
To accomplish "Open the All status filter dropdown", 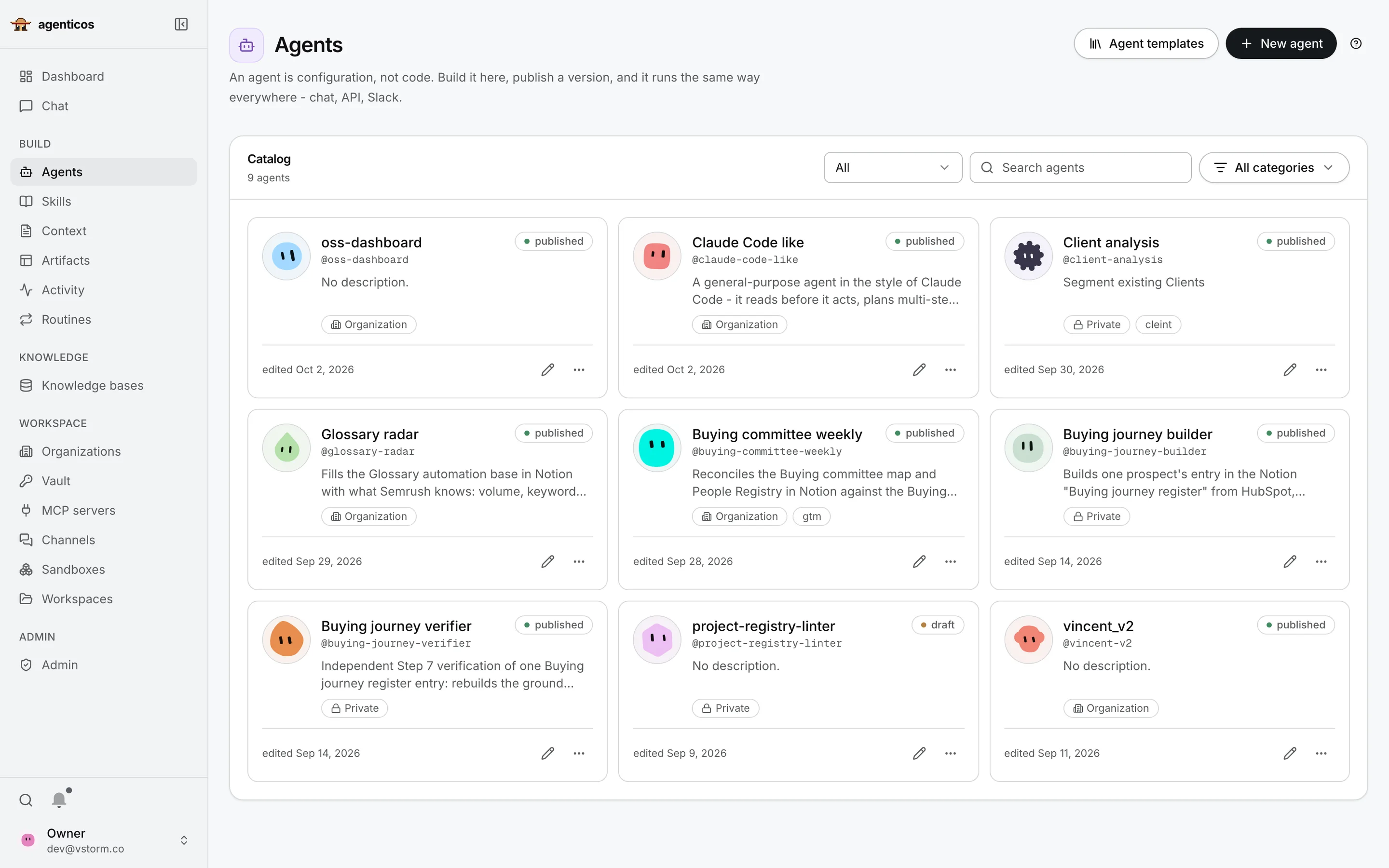I will coord(893,168).
